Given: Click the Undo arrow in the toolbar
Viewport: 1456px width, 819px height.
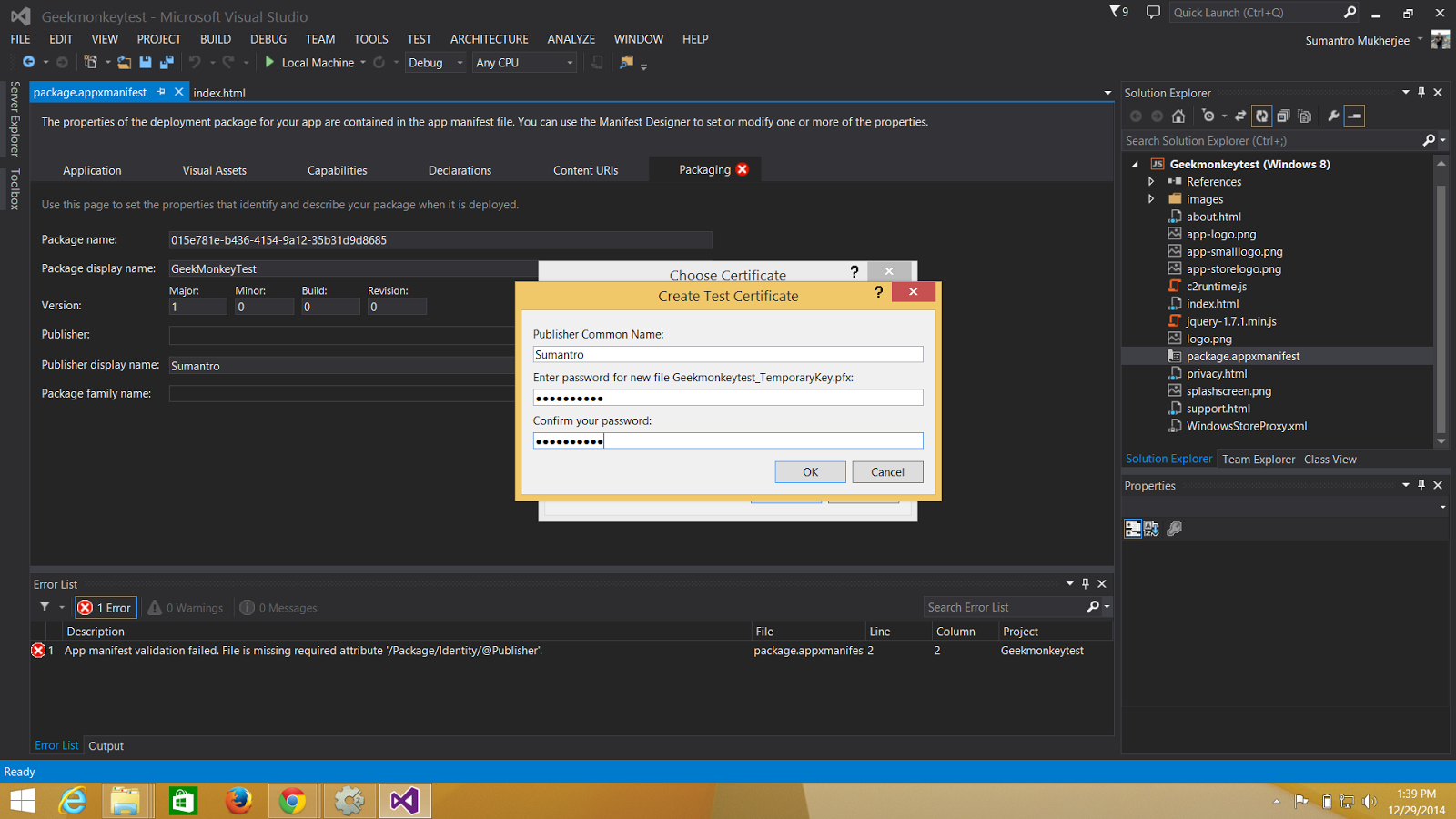Looking at the screenshot, I should pyautogui.click(x=195, y=62).
